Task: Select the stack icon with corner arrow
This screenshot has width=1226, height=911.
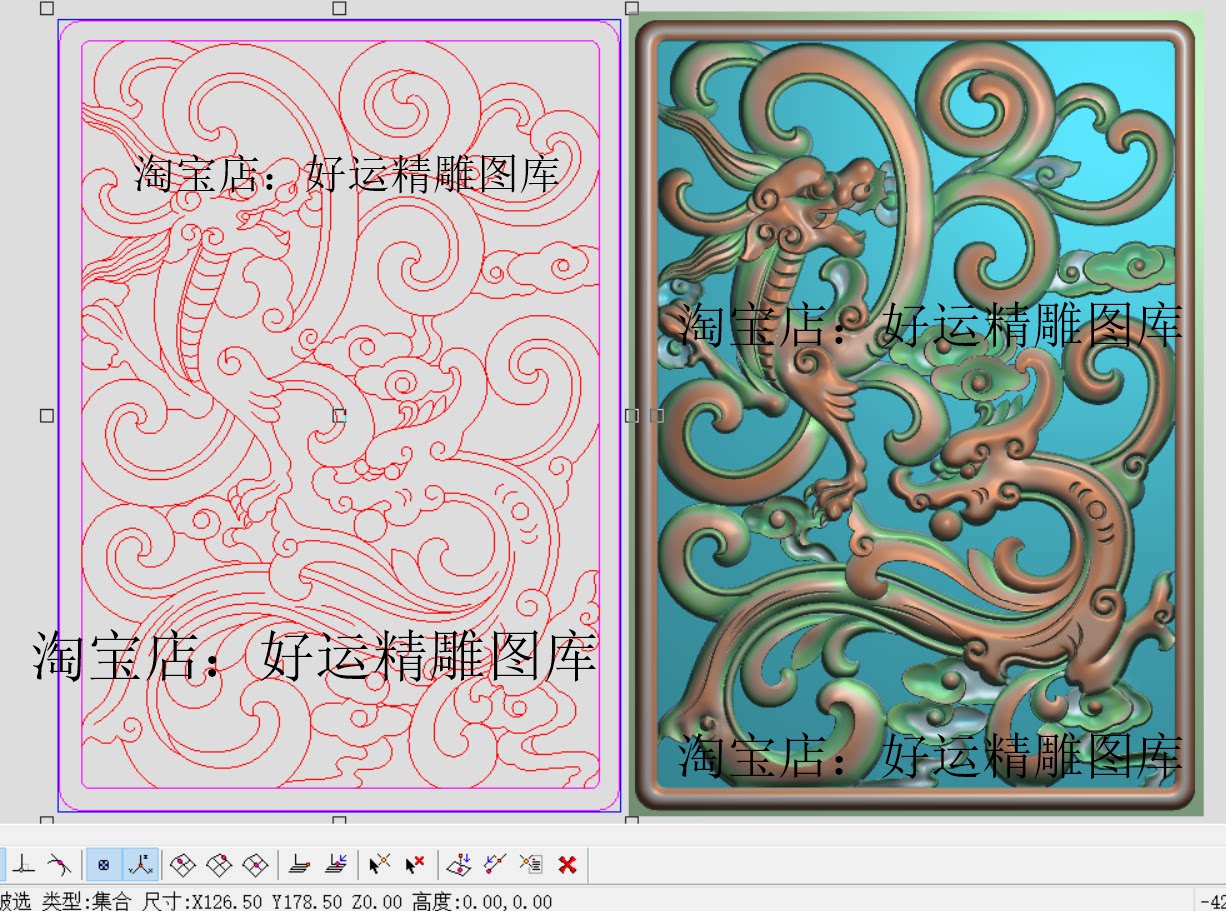Action: point(333,864)
